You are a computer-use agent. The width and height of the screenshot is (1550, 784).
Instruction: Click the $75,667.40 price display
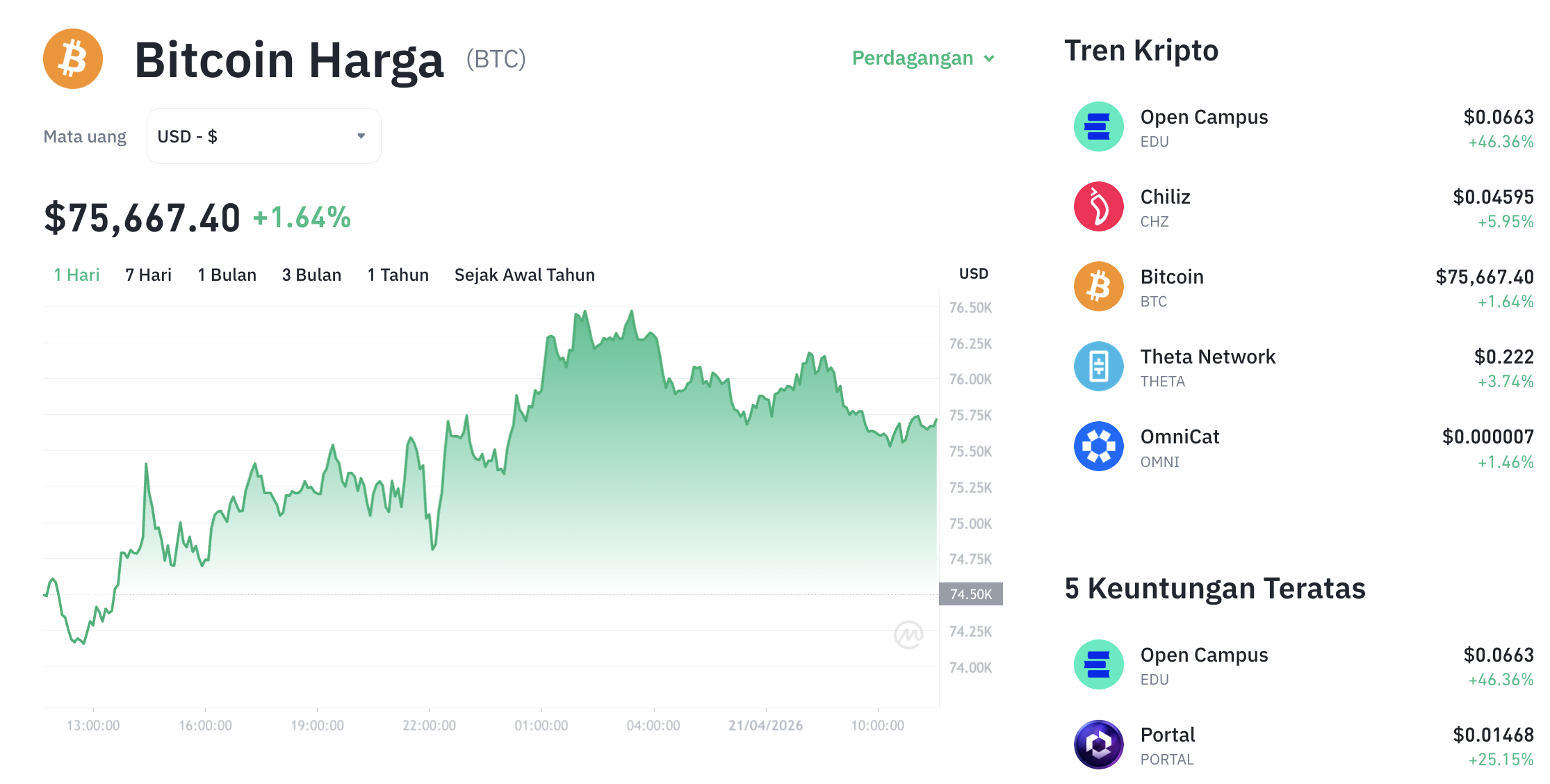pyautogui.click(x=141, y=217)
